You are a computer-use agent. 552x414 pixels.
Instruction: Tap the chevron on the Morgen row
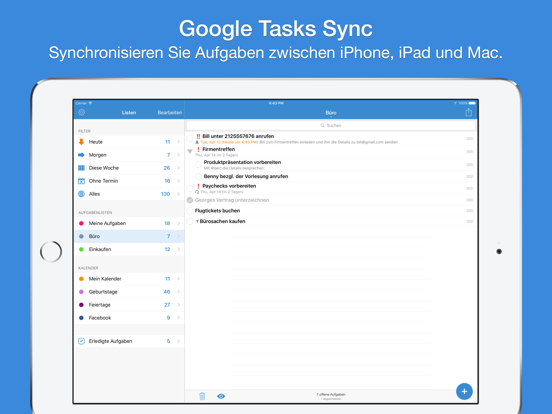pos(178,155)
